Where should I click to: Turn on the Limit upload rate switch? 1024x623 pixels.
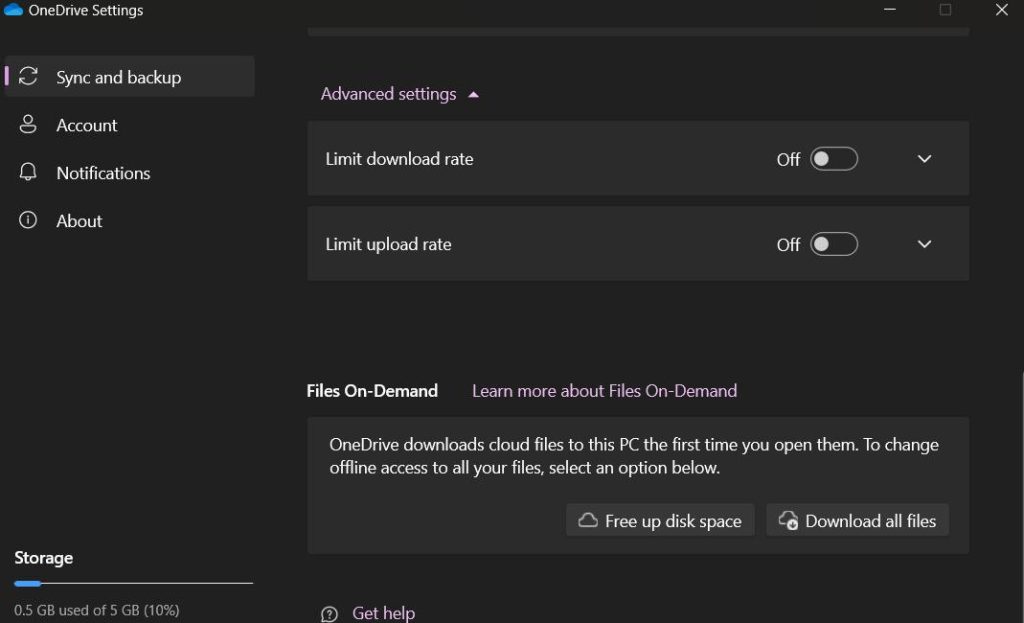coord(834,244)
